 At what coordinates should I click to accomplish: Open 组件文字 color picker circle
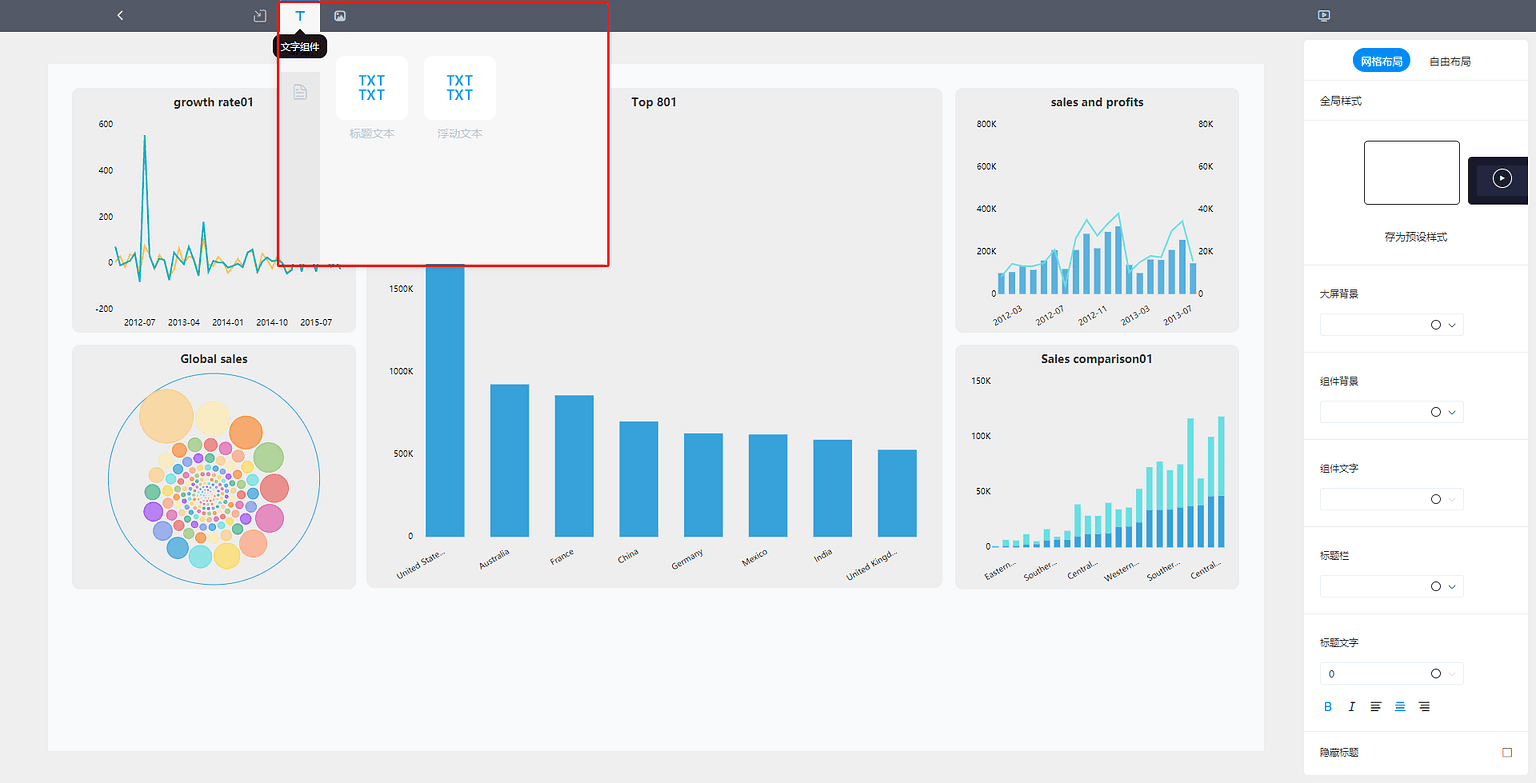(x=1436, y=499)
